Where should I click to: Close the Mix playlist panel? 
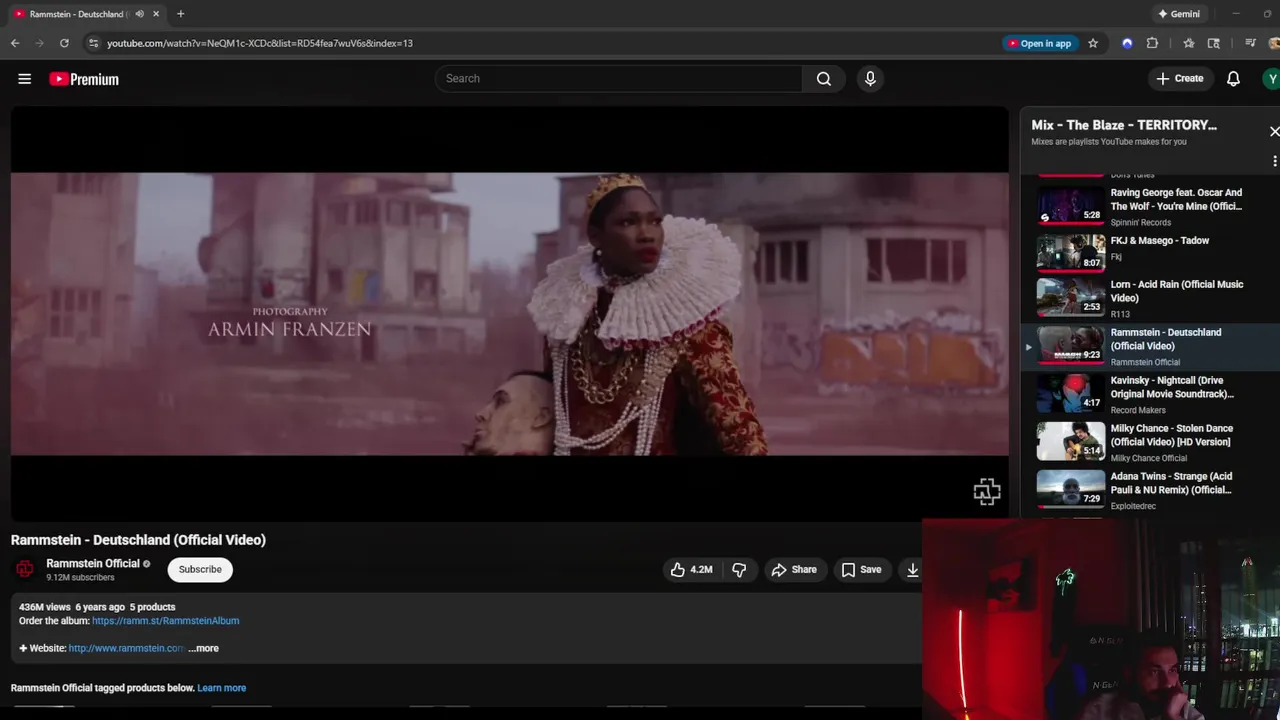pyautogui.click(x=1274, y=132)
